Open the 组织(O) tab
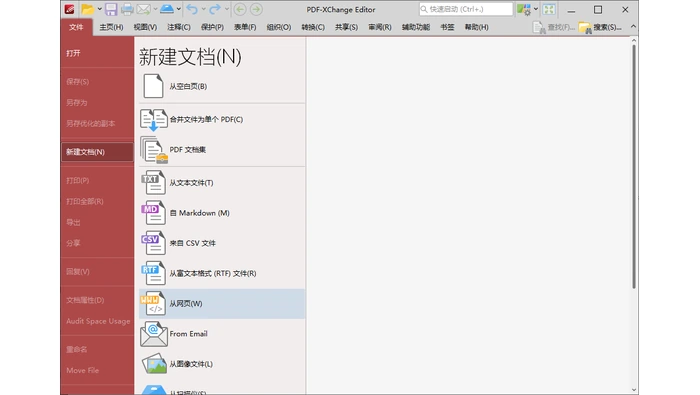 [279, 27]
